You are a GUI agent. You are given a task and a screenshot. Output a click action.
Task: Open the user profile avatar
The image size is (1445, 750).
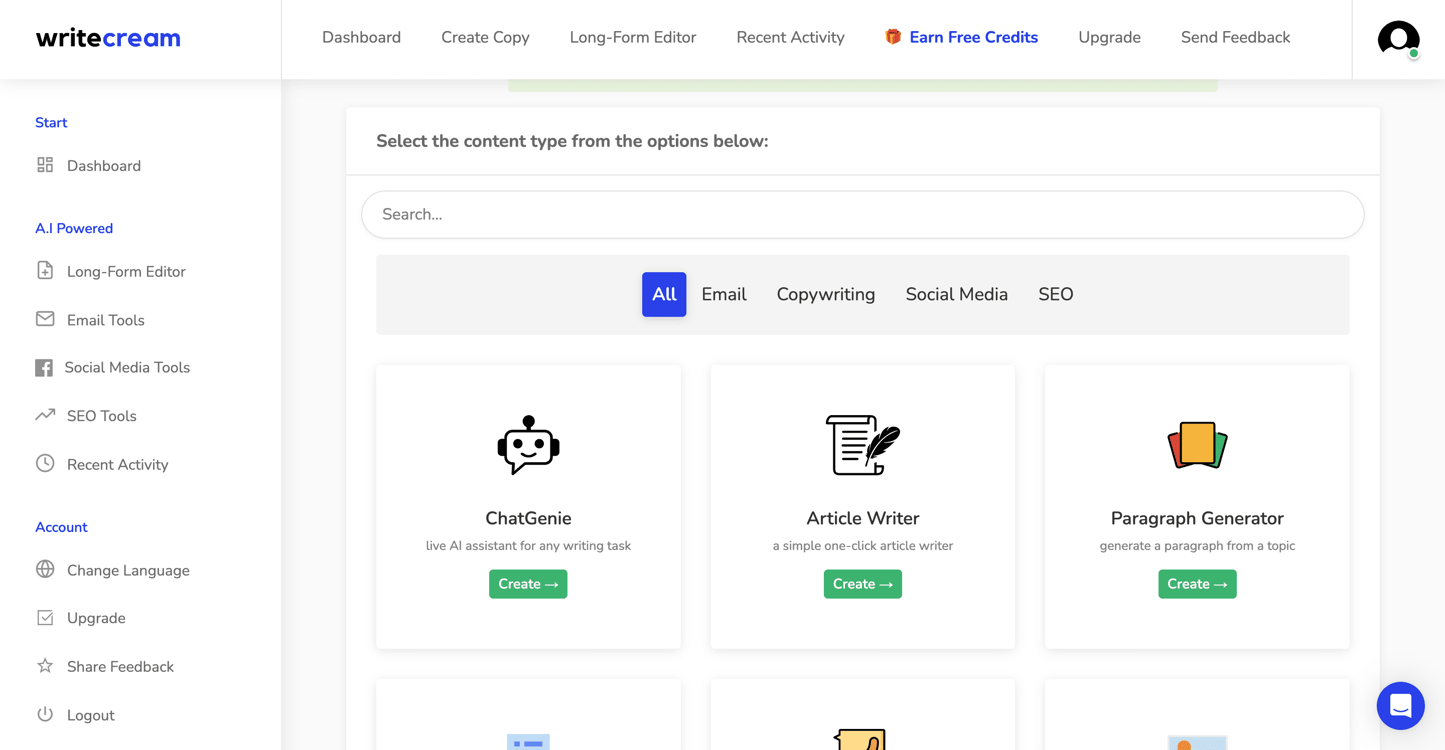tap(1398, 39)
